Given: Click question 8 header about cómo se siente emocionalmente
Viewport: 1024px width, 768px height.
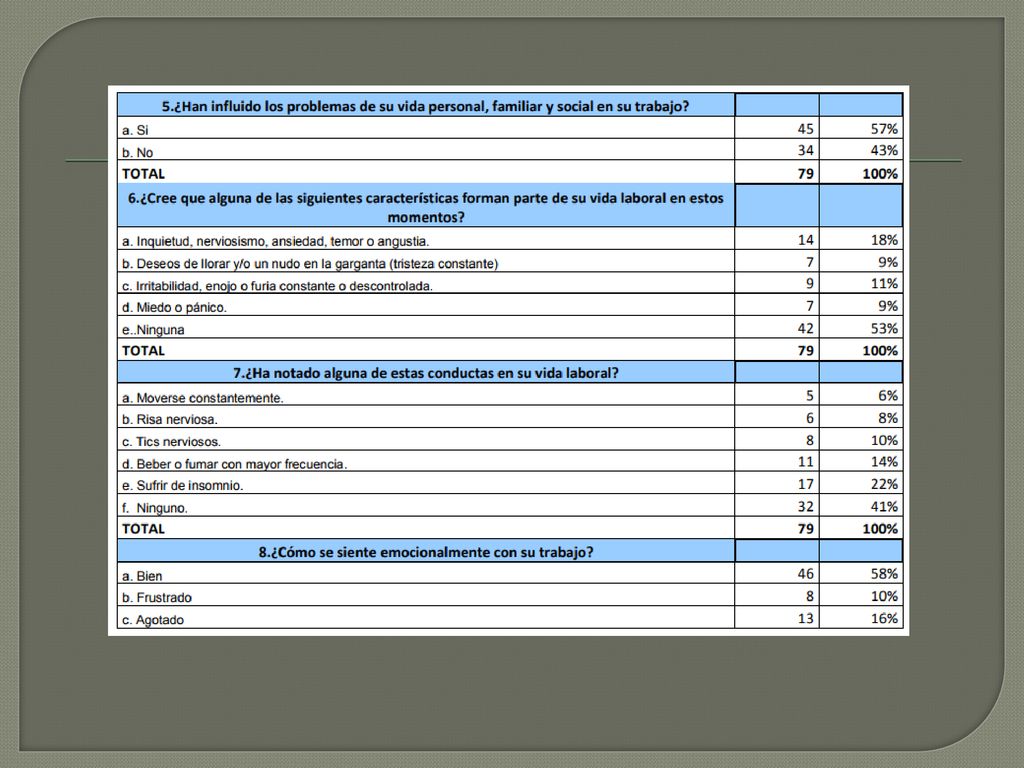Looking at the screenshot, I should 426,552.
